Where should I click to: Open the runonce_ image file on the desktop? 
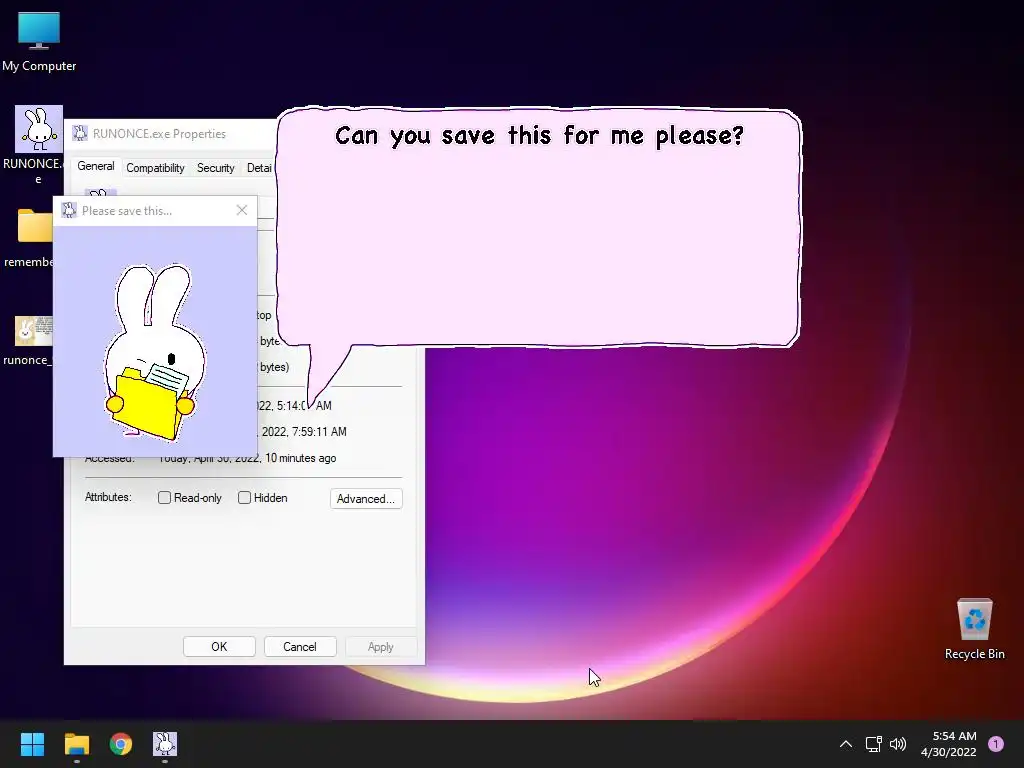click(34, 331)
